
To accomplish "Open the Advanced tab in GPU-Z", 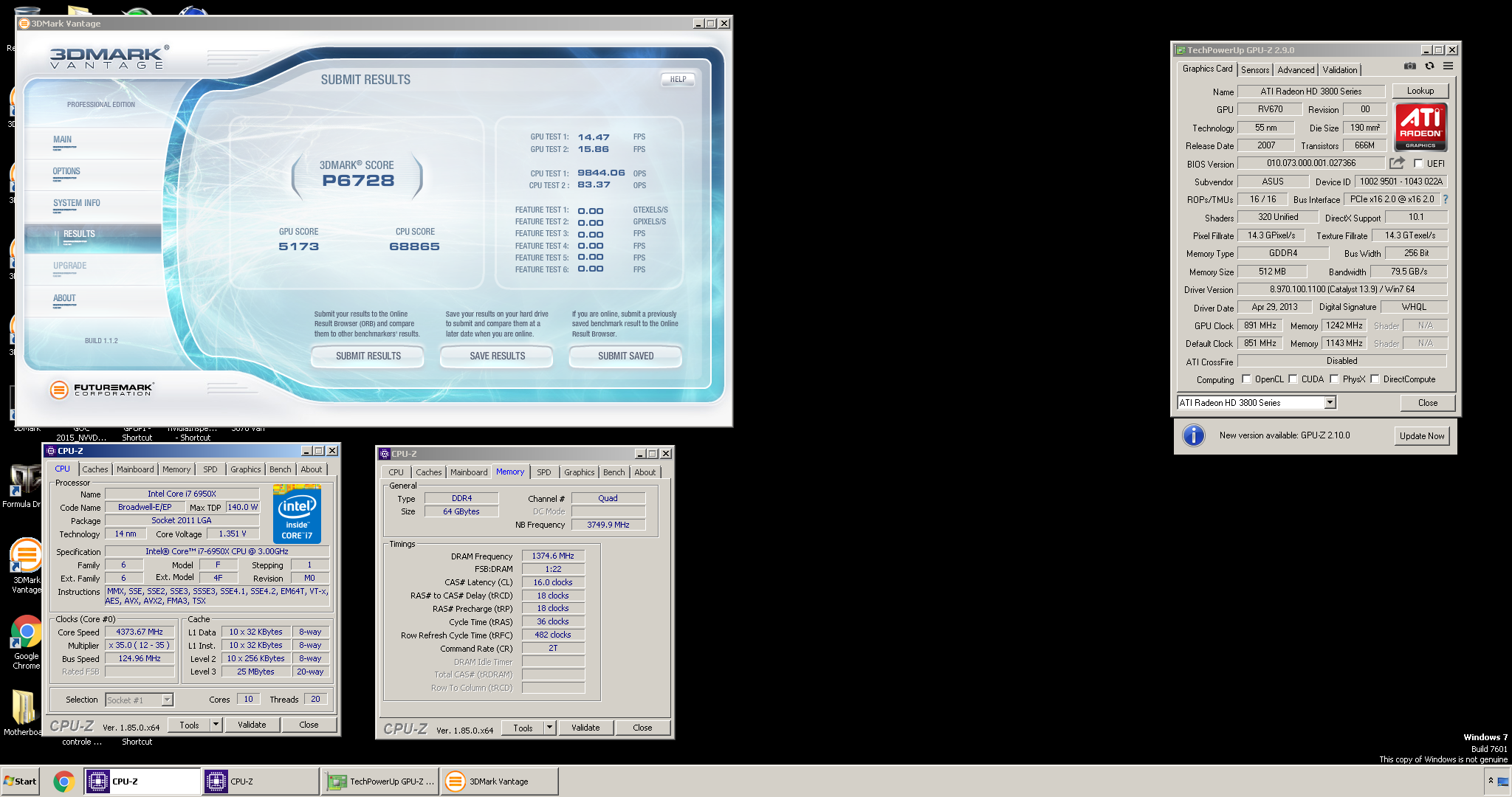I will (1296, 70).
